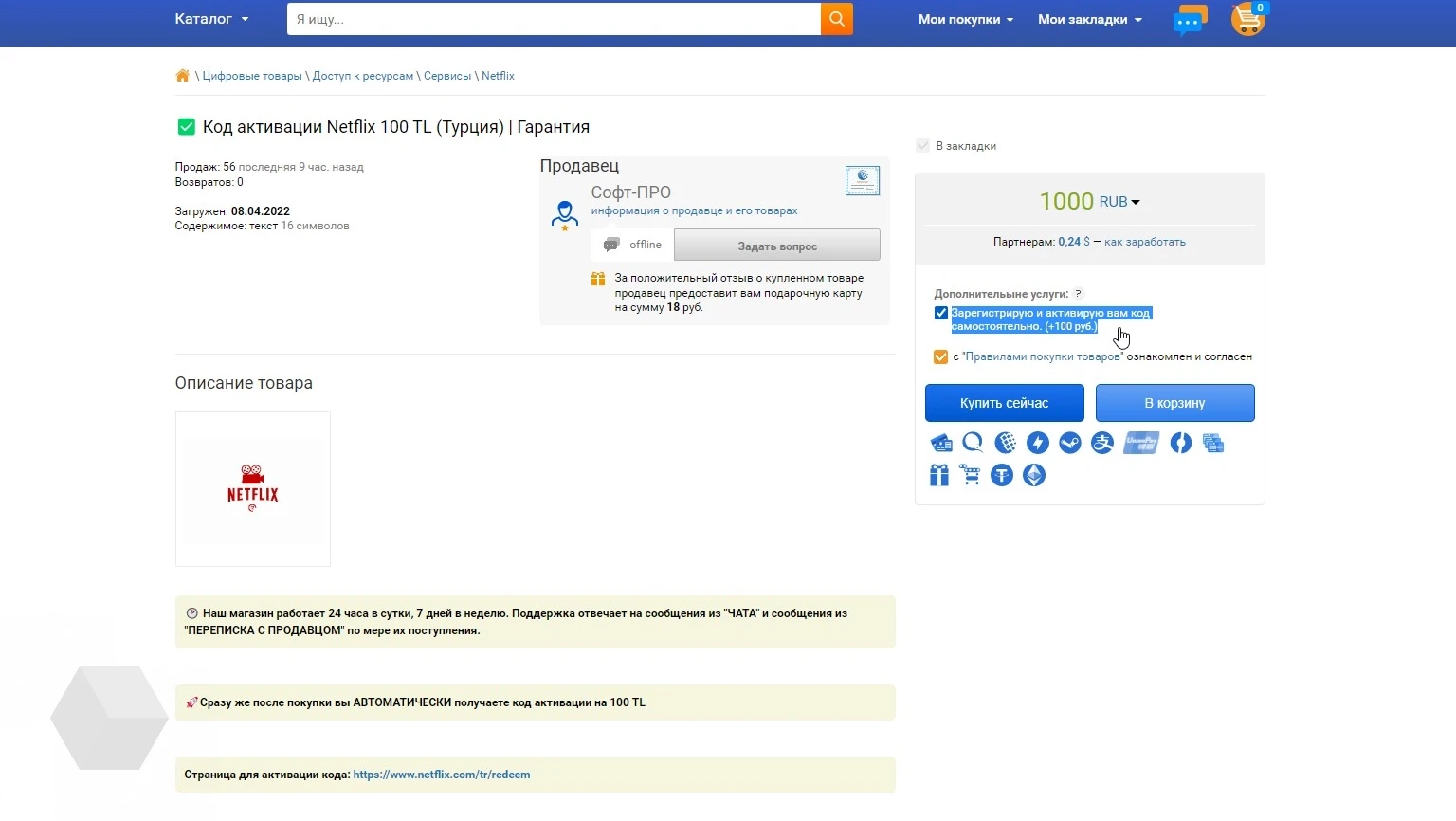Open the Каталог dropdown menu
The height and width of the screenshot is (821, 1456).
click(211, 19)
